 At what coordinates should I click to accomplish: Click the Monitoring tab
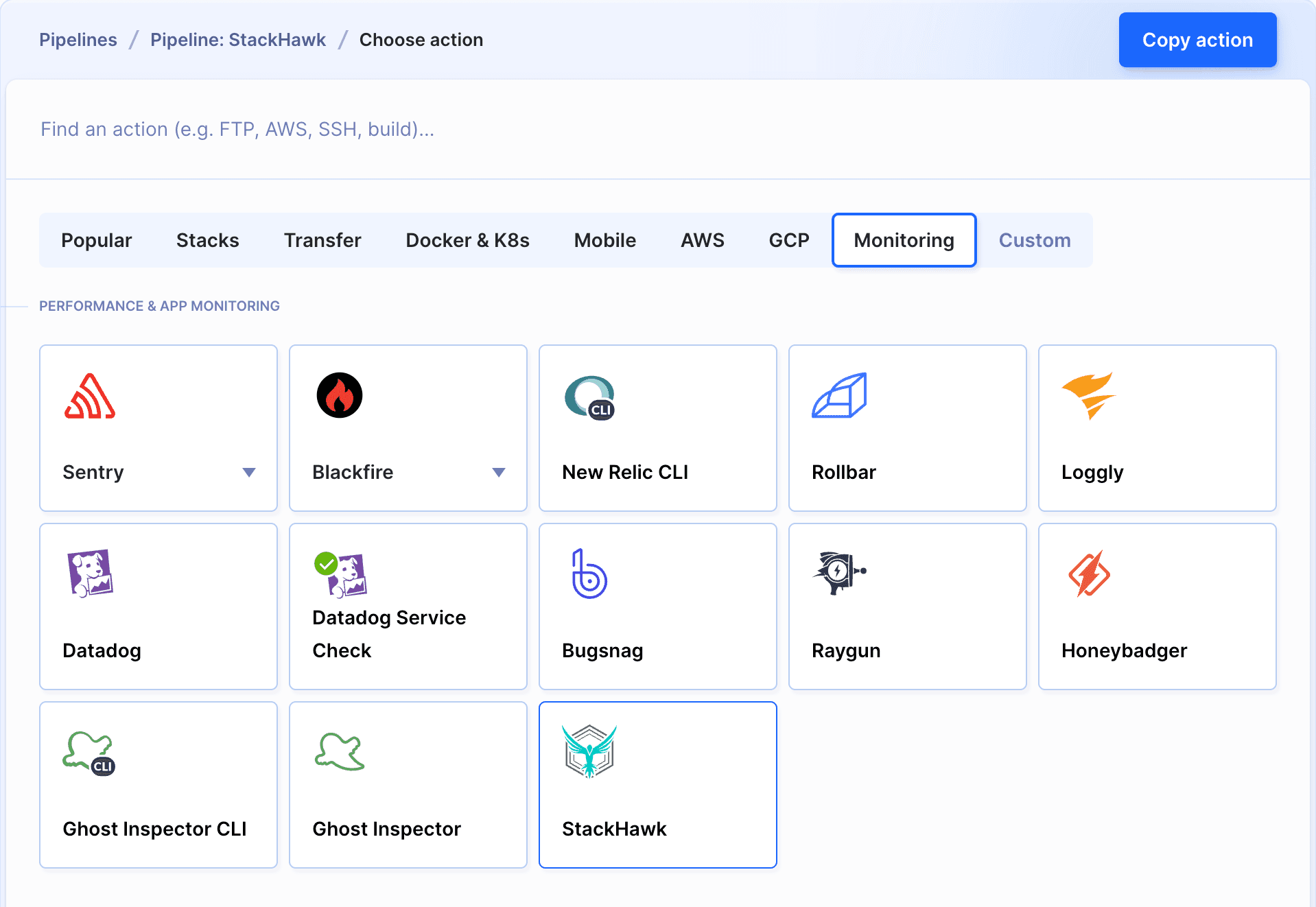pyautogui.click(x=904, y=240)
